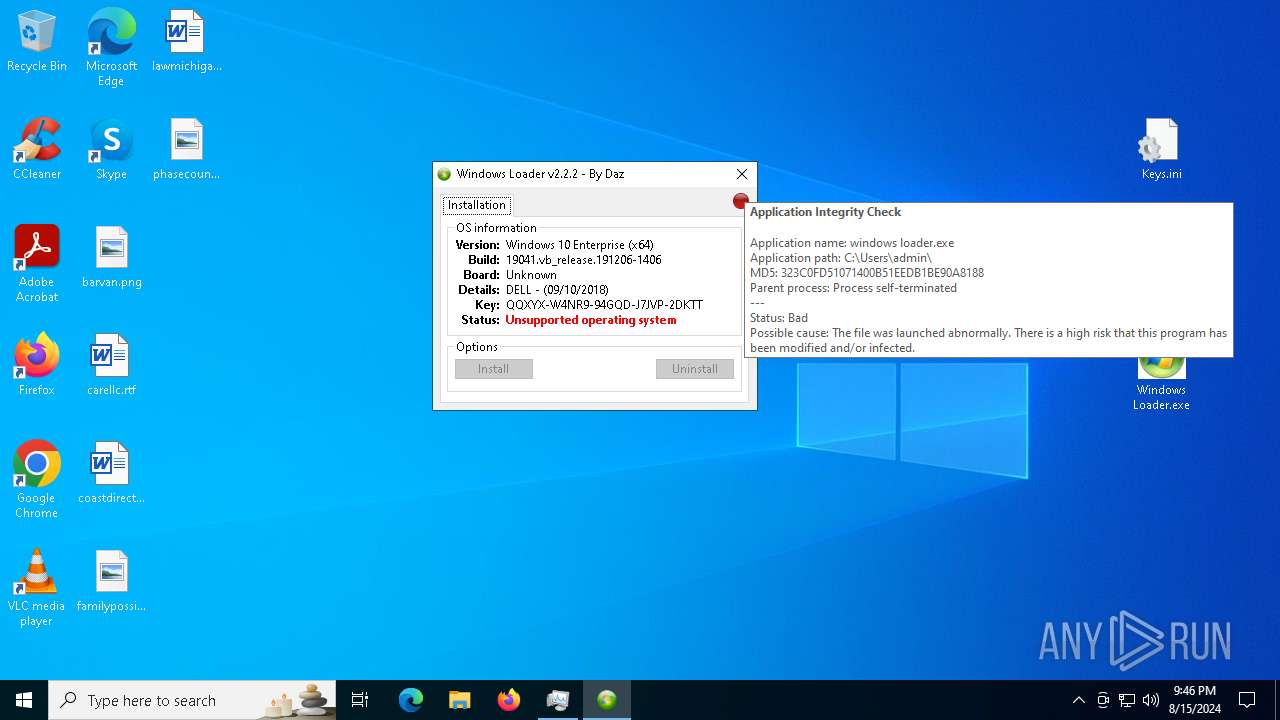The height and width of the screenshot is (720, 1280).
Task: Select the Skype desktop shortcut
Action: [x=111, y=149]
